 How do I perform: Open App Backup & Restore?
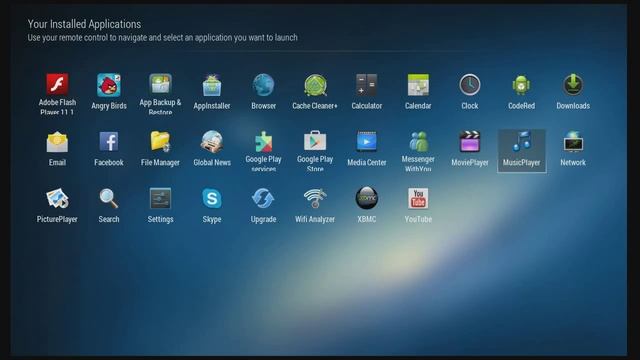click(160, 94)
